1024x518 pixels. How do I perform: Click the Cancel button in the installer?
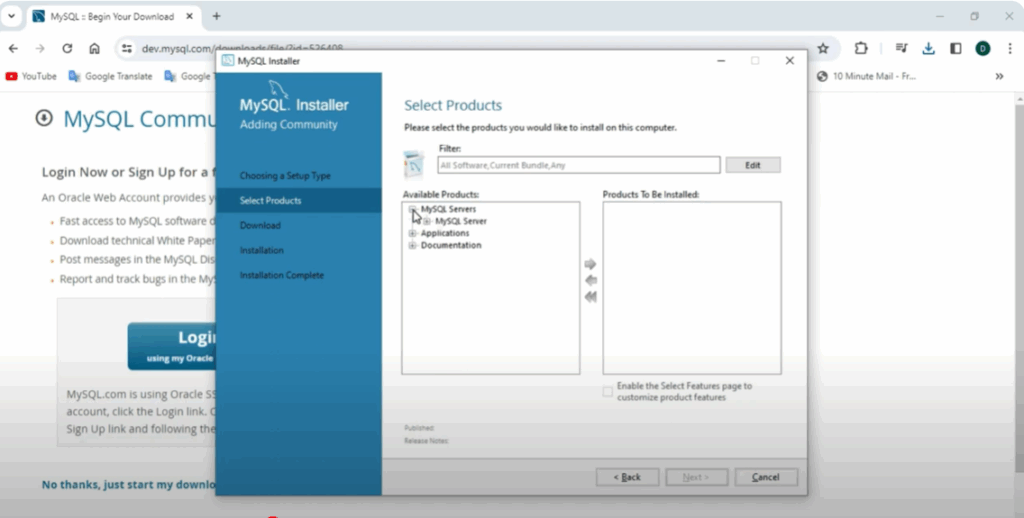click(765, 478)
